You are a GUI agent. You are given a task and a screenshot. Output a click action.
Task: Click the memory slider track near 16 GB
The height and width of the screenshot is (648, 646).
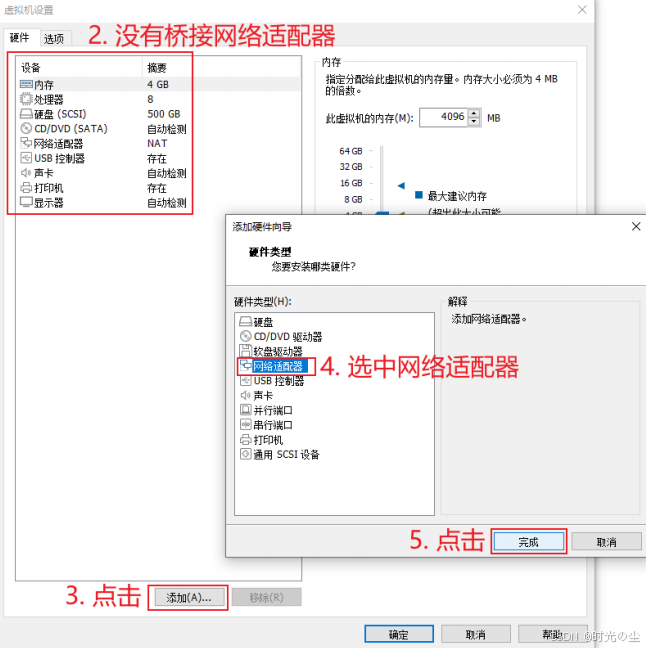[381, 183]
